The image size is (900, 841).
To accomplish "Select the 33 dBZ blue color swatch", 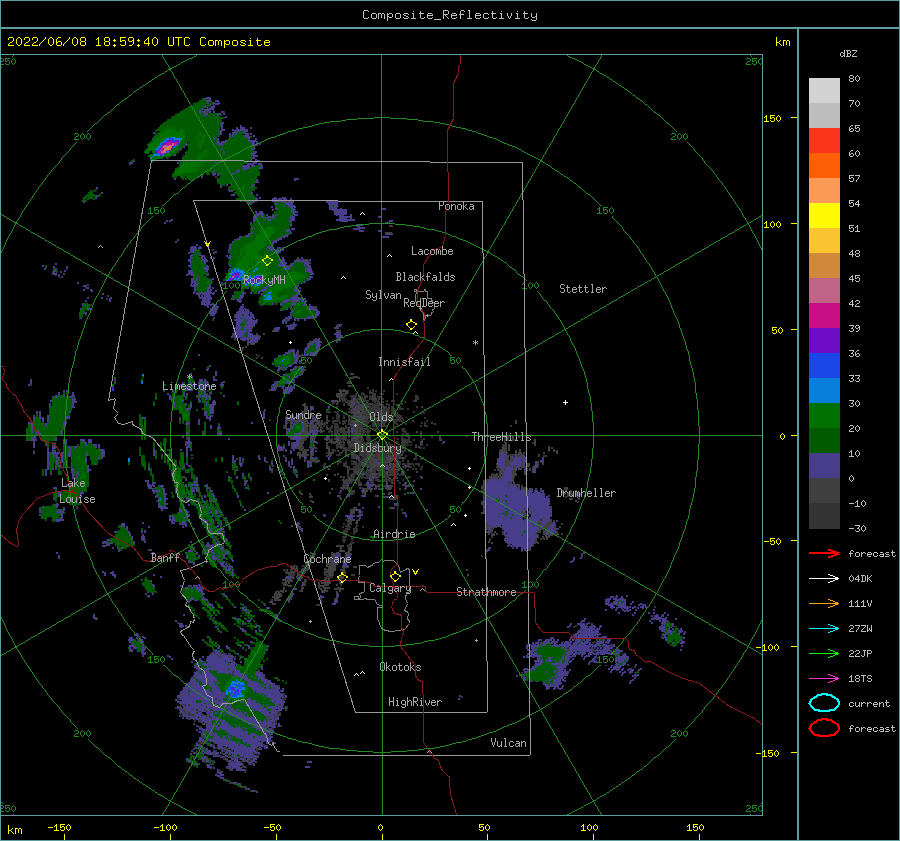I will click(x=824, y=390).
